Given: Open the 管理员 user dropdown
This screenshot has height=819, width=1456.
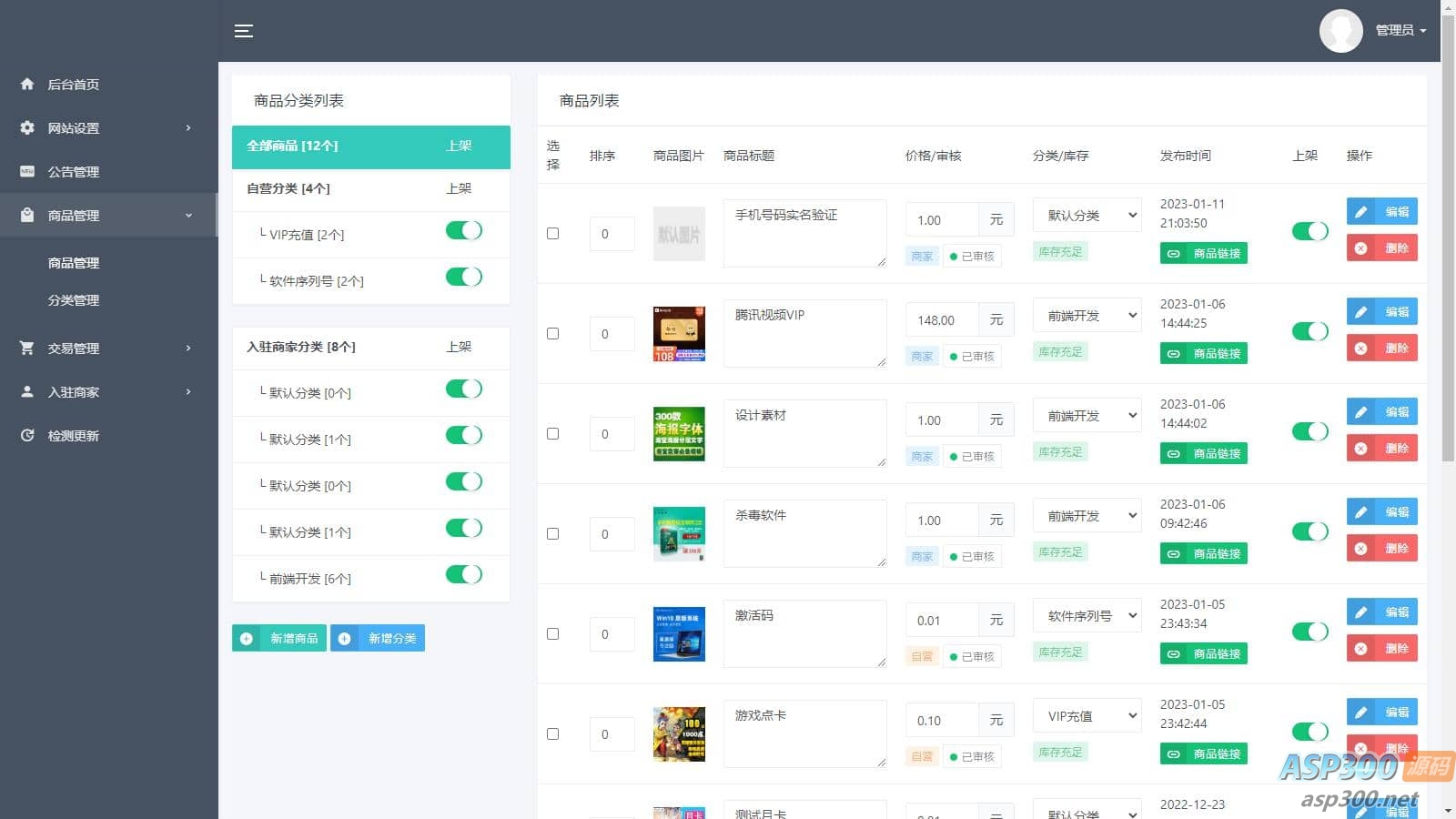Looking at the screenshot, I should coord(1400,30).
